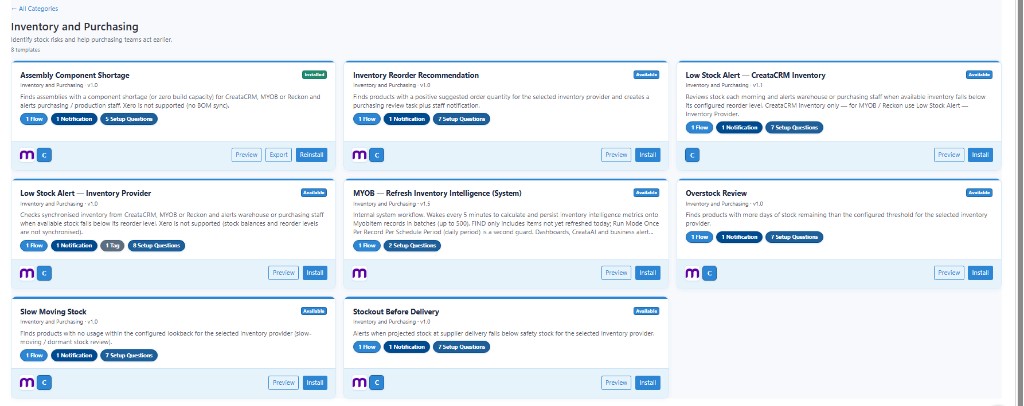Click the Stockout Before Delivery title

click(396, 311)
